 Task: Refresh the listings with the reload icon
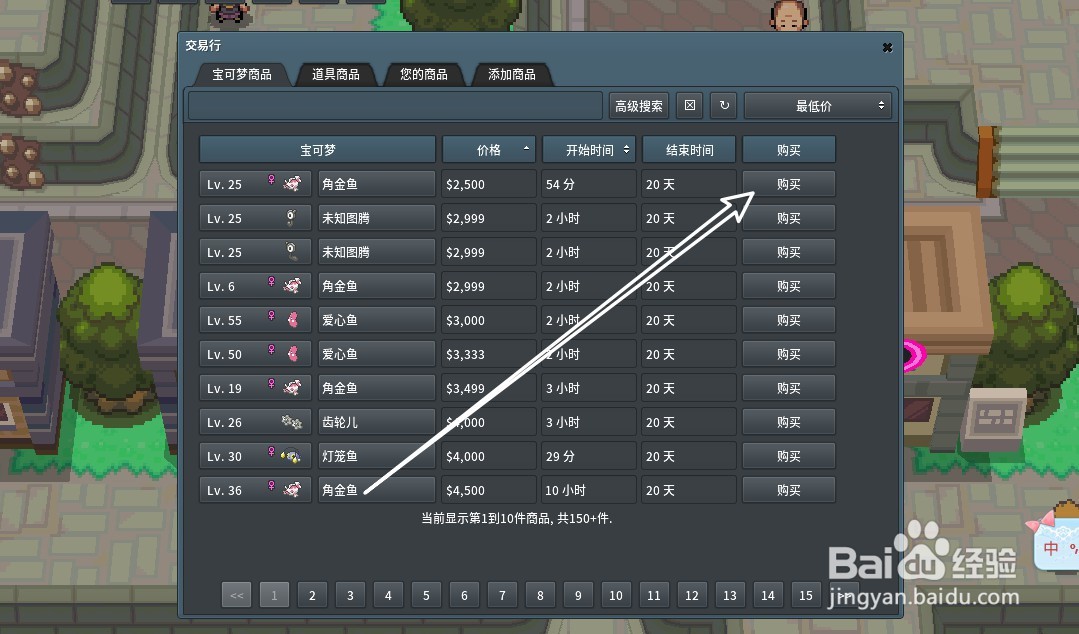point(724,105)
